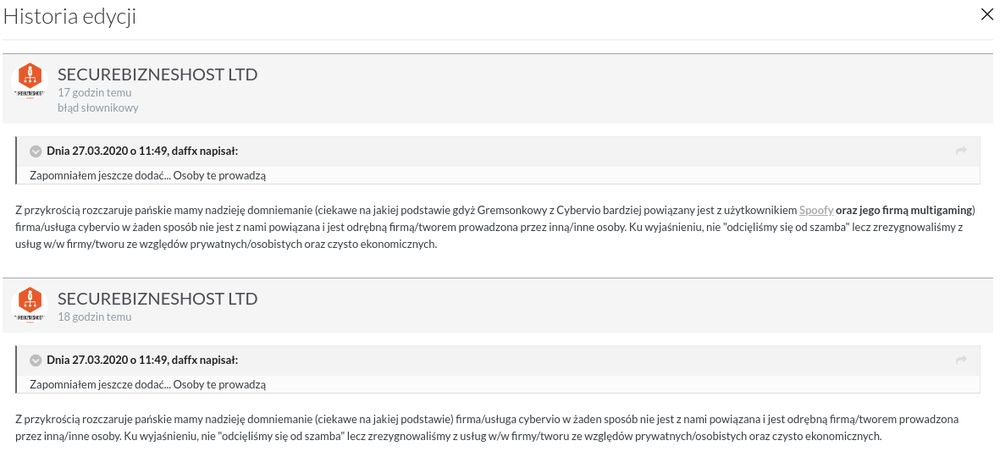The image size is (1000, 468).
Task: Open the Spoofy user link
Action: pyautogui.click(x=816, y=210)
